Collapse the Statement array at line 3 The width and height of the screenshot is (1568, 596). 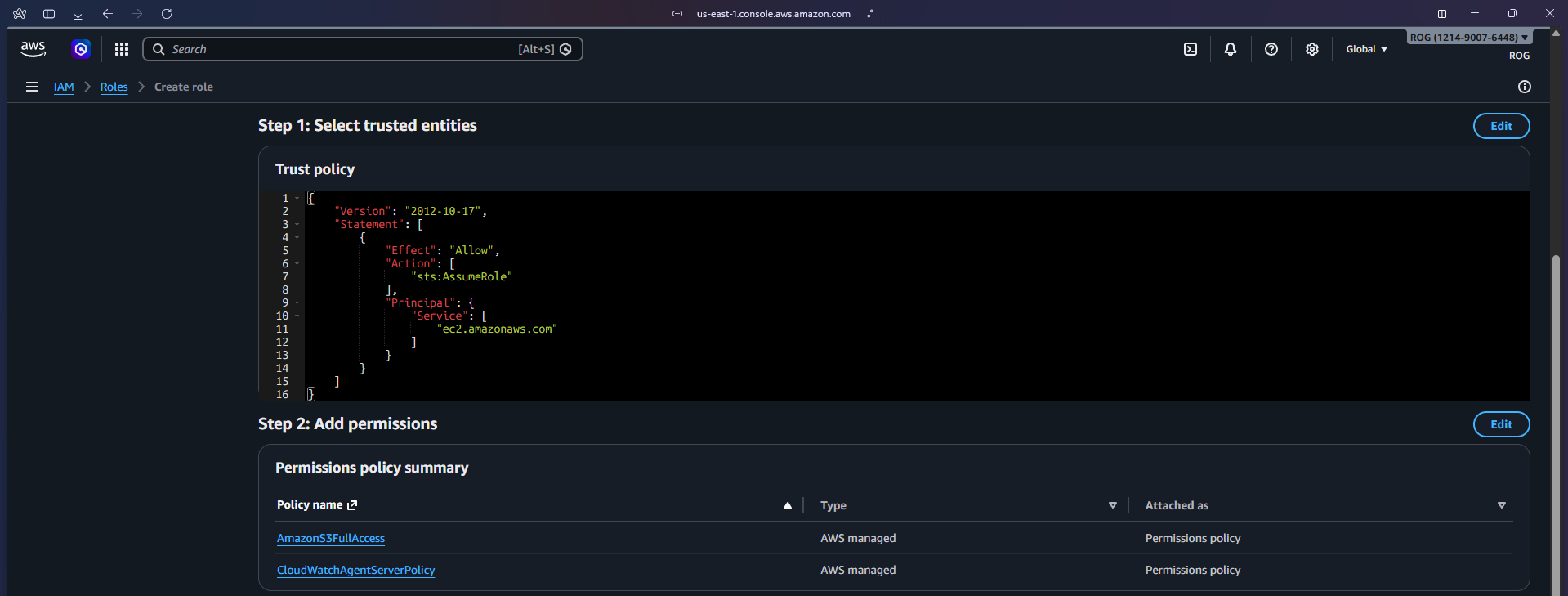click(x=297, y=225)
